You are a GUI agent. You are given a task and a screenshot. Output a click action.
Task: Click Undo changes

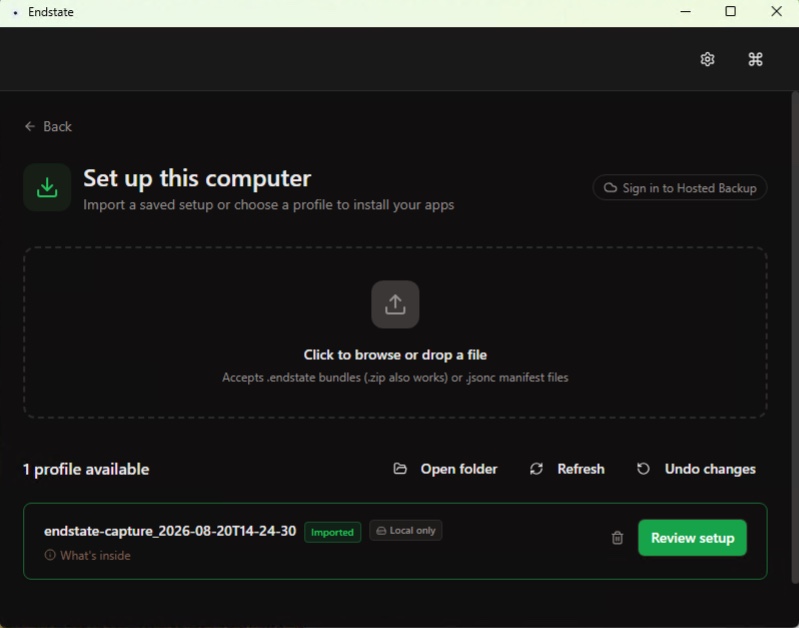tap(696, 469)
